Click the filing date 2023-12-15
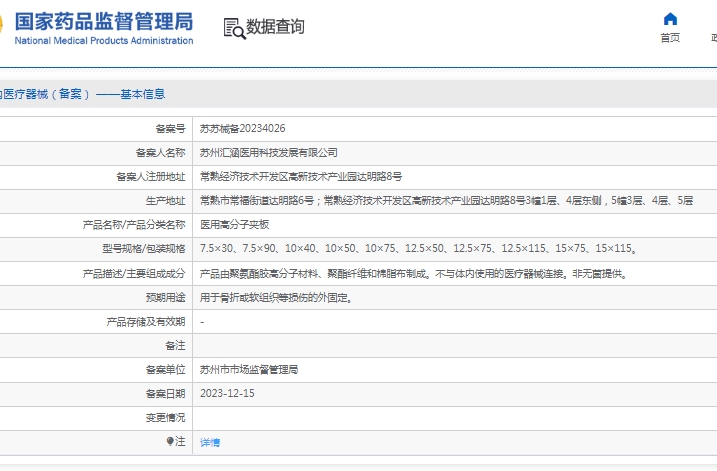 tap(227, 393)
